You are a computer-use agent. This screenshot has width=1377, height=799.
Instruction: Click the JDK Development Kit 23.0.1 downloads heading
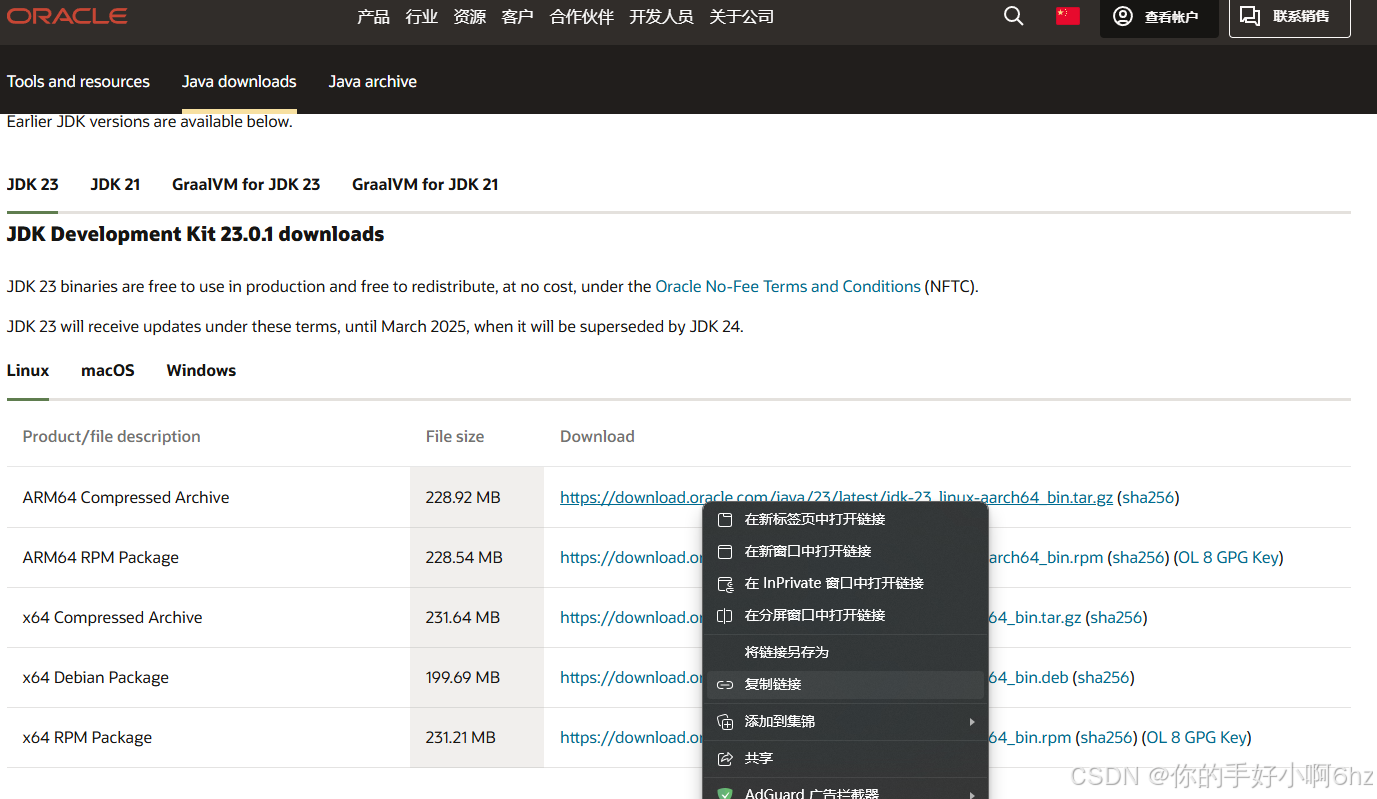[x=196, y=235]
